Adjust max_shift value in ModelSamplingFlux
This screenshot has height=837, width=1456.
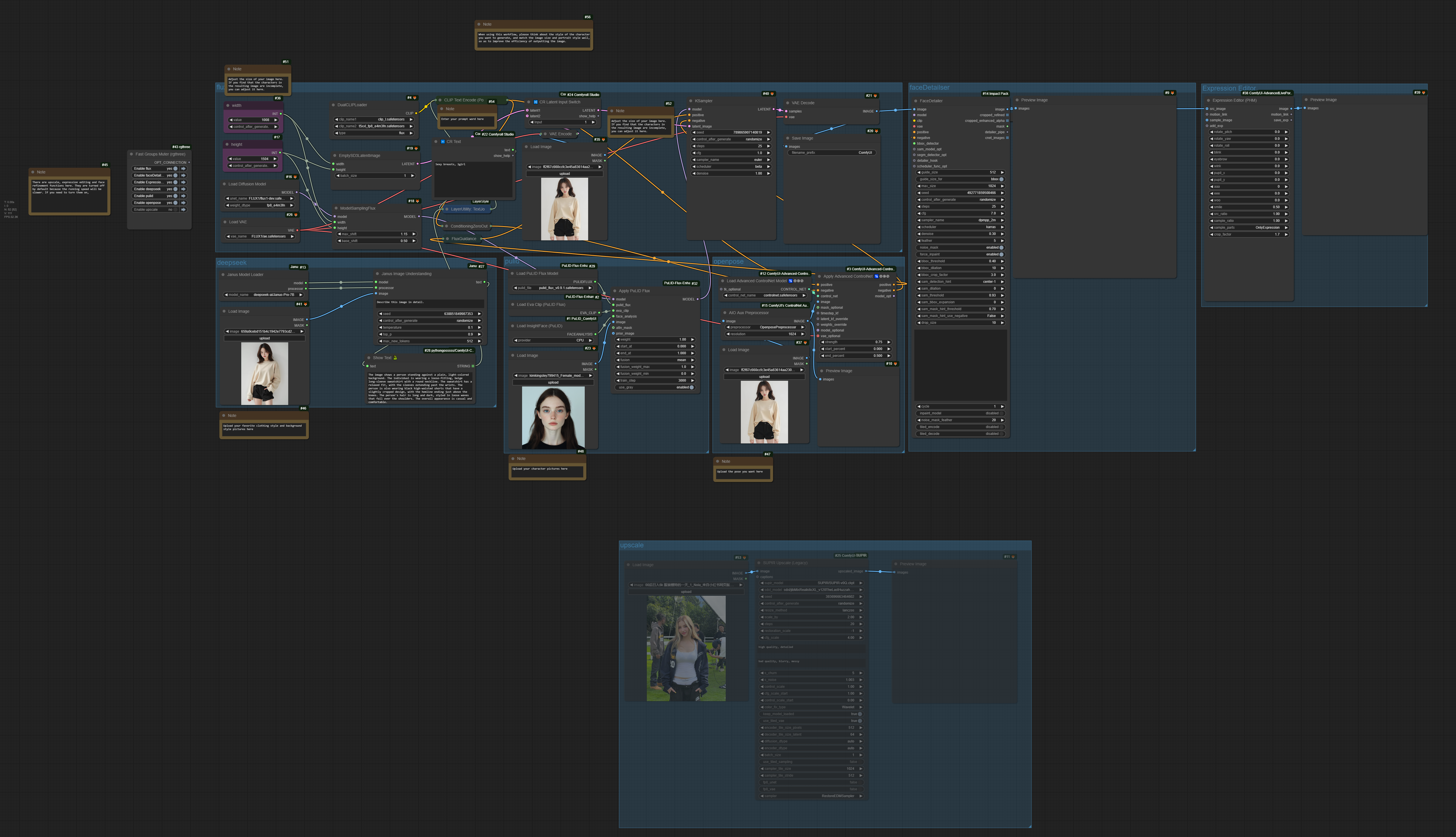tap(376, 234)
